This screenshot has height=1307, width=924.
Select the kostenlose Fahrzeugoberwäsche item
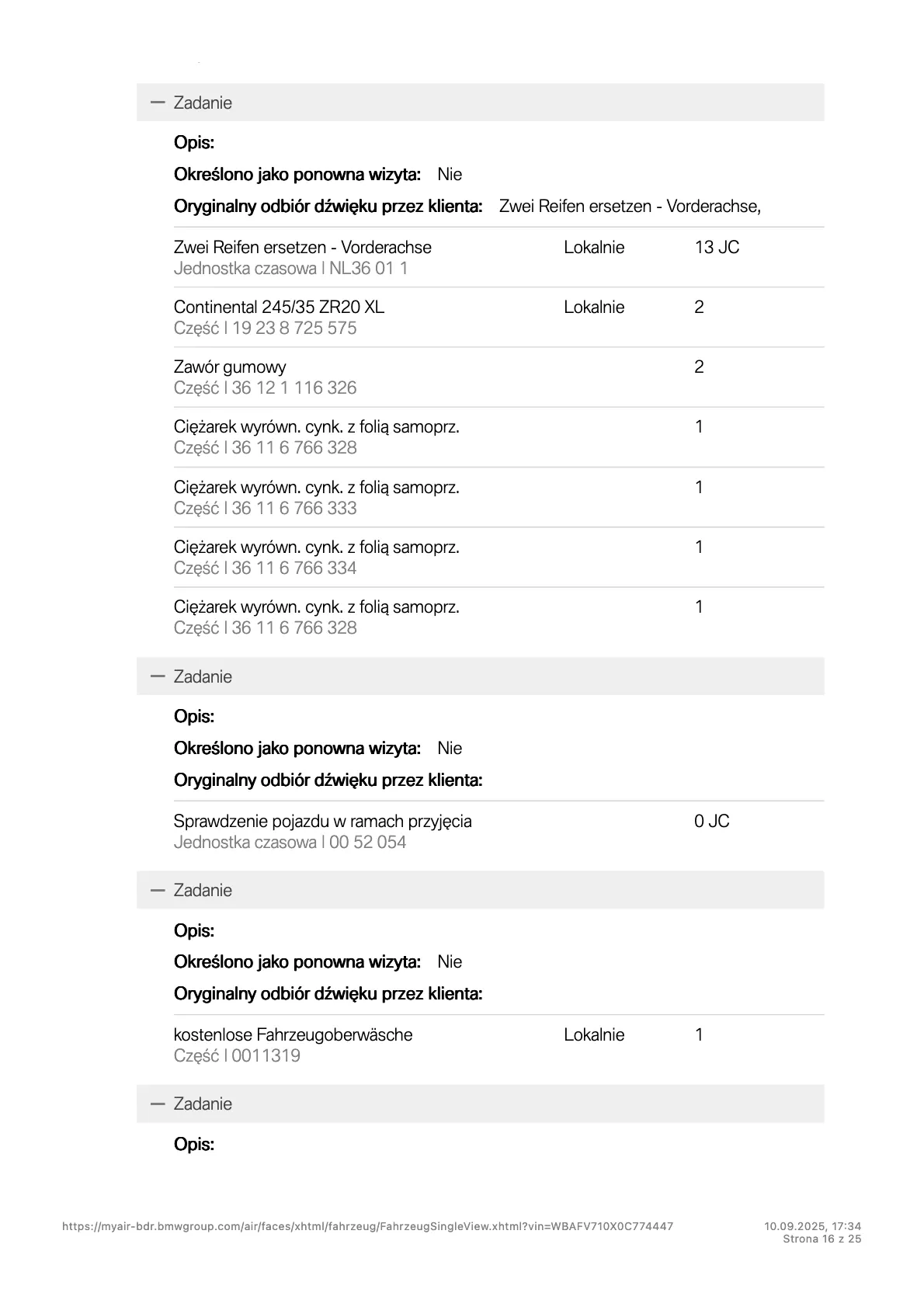[x=293, y=1034]
